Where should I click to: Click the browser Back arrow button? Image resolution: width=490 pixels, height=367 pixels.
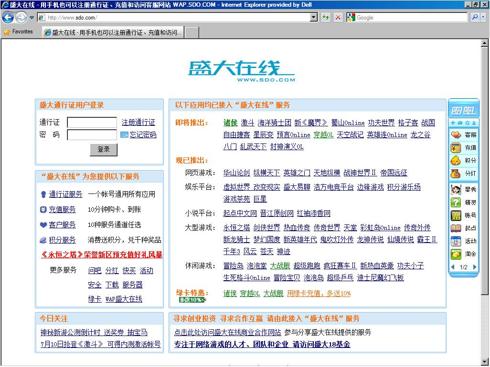point(8,17)
